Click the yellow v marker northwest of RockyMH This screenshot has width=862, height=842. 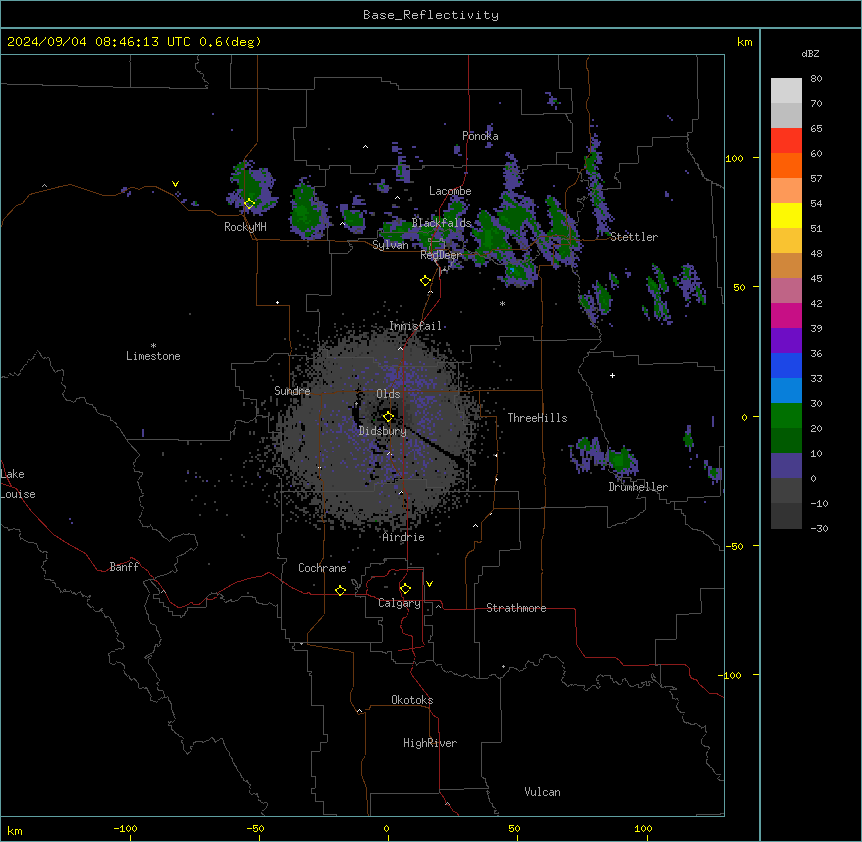pos(175,184)
